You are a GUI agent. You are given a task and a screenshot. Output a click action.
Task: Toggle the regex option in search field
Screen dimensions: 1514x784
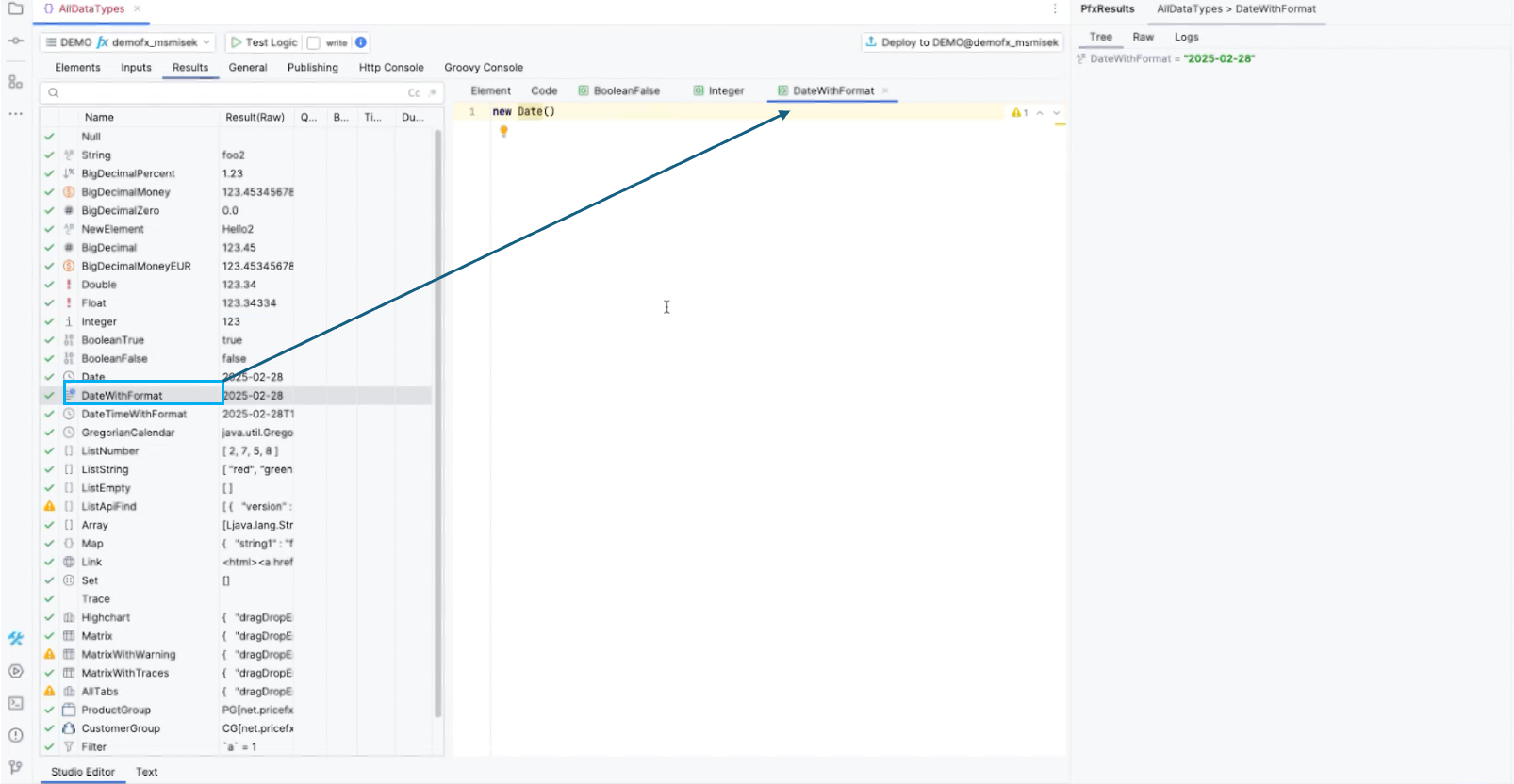click(433, 92)
